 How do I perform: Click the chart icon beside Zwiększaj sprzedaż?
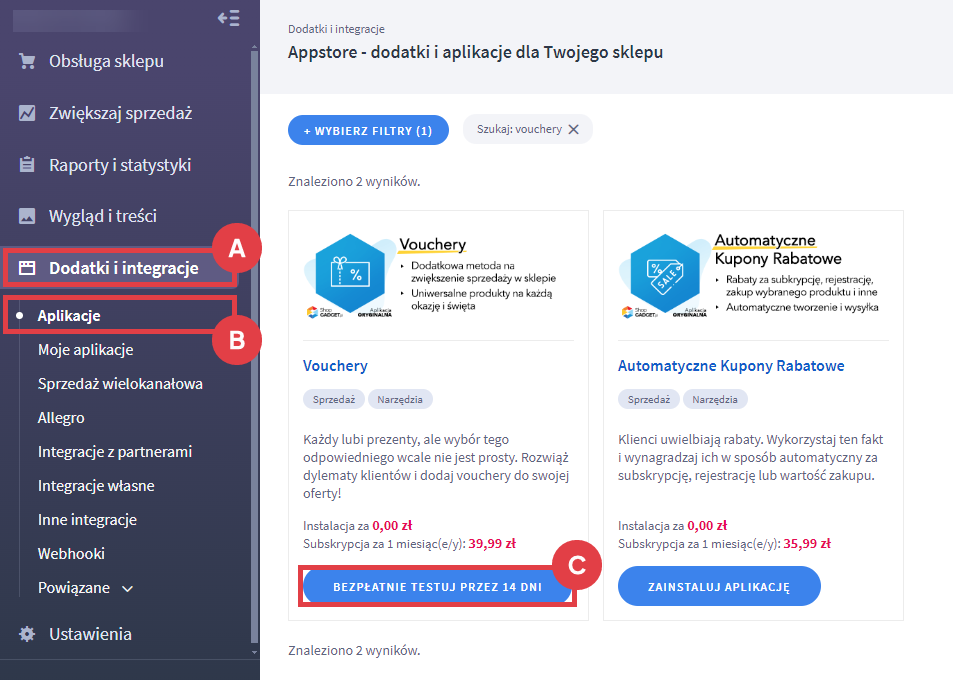pos(27,113)
